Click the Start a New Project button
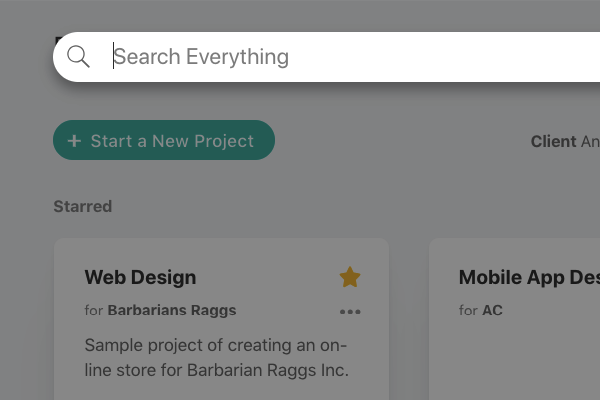The height and width of the screenshot is (400, 600). (164, 140)
